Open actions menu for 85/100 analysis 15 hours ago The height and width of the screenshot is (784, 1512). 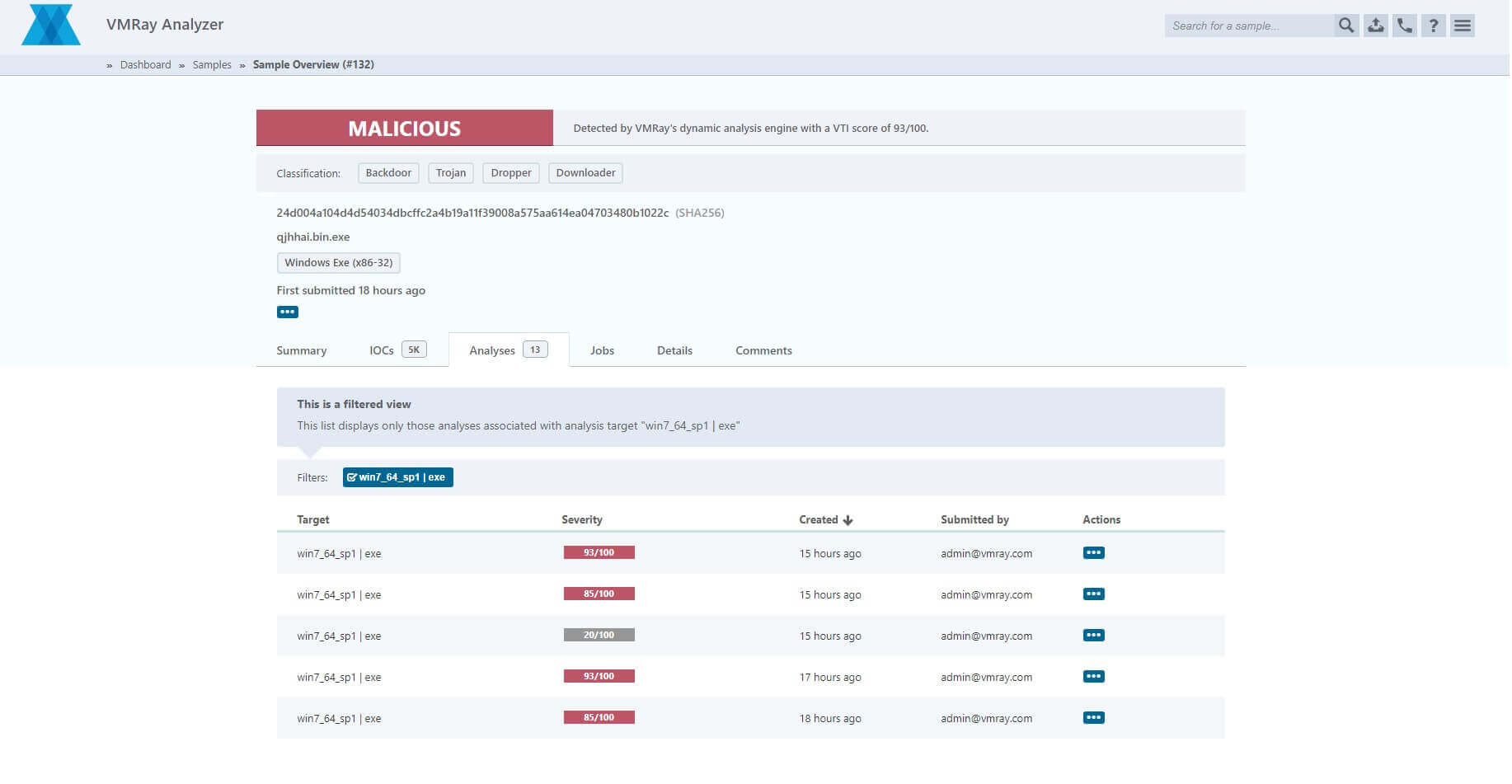[1094, 594]
